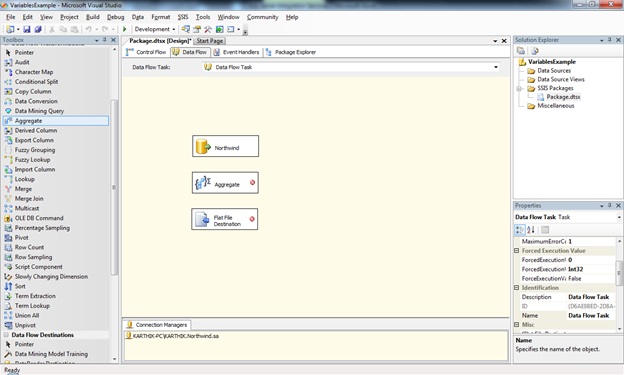
Task: Select the Audit transformation in Toolbox
Action: (x=22, y=62)
